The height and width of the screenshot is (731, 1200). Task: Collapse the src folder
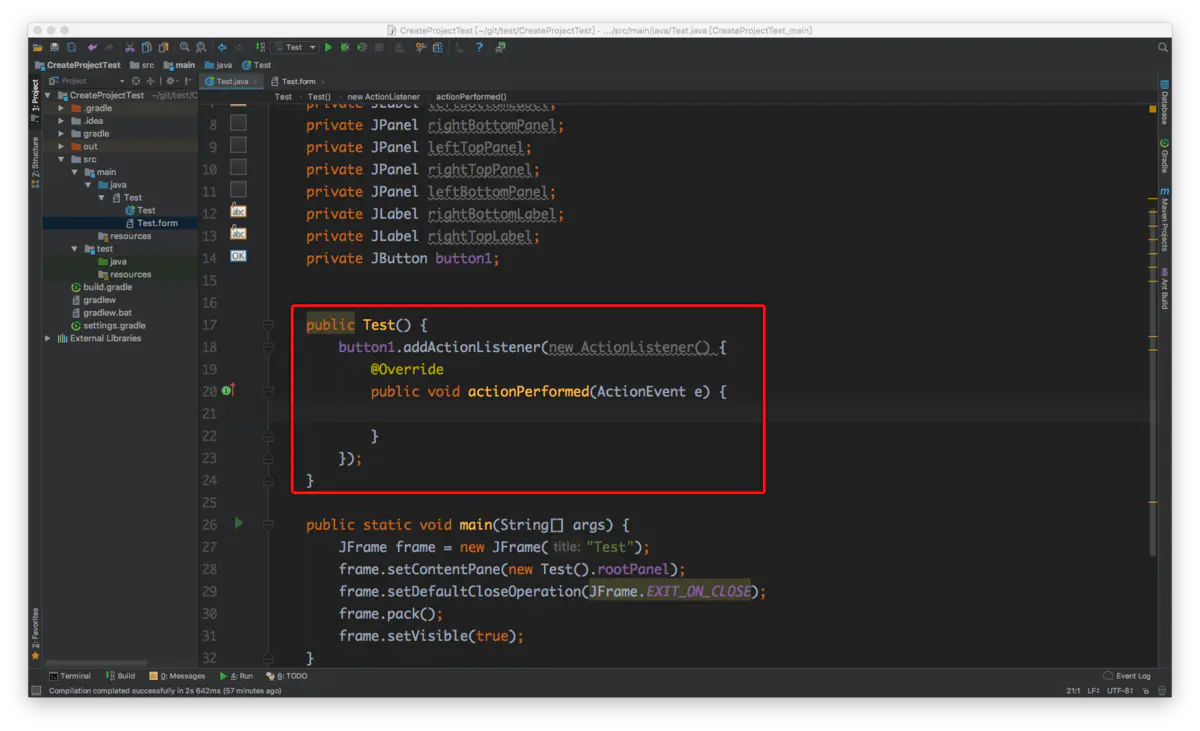(61, 159)
